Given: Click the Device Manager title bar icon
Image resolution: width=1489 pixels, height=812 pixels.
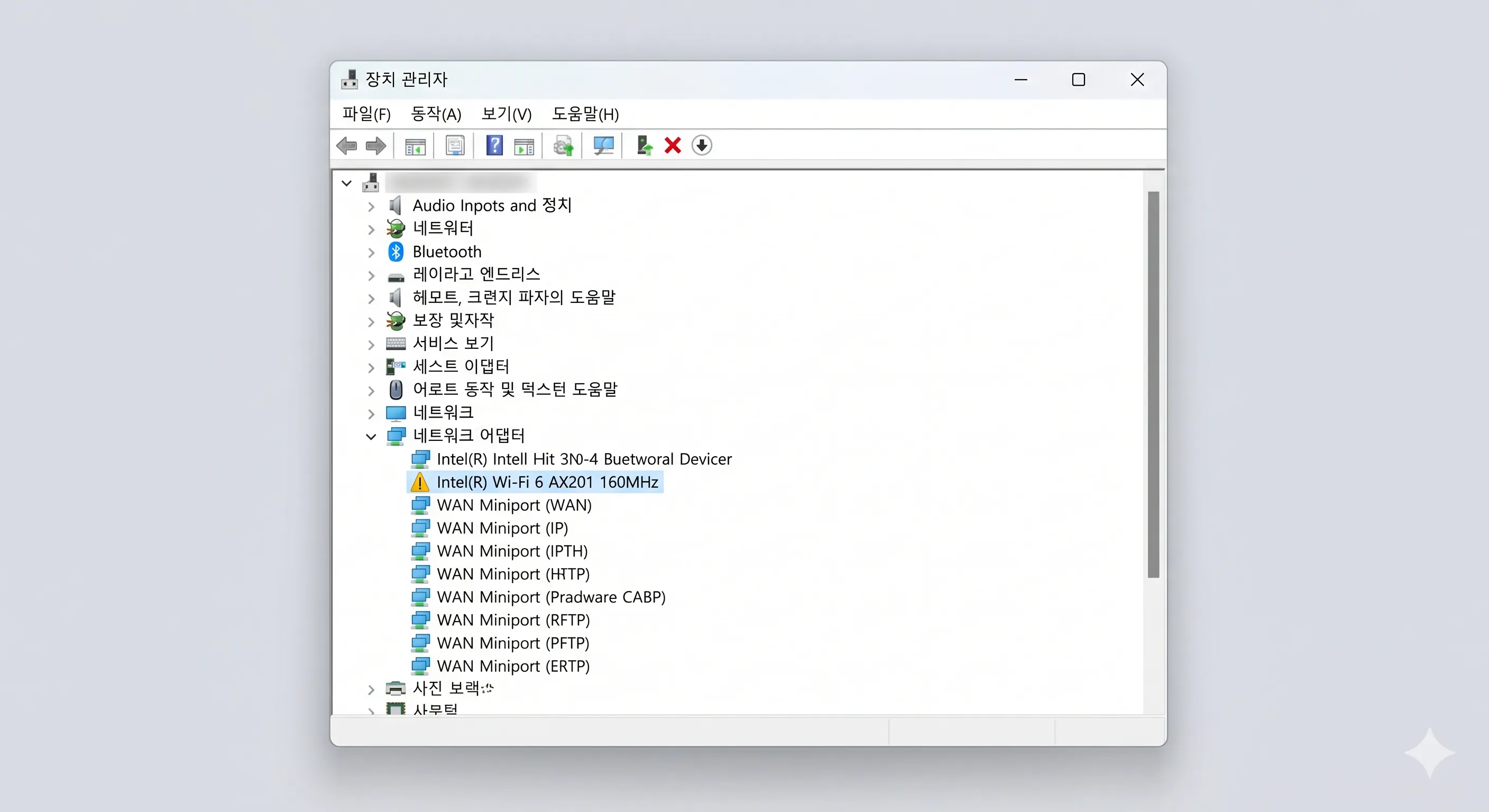Looking at the screenshot, I should (349, 79).
